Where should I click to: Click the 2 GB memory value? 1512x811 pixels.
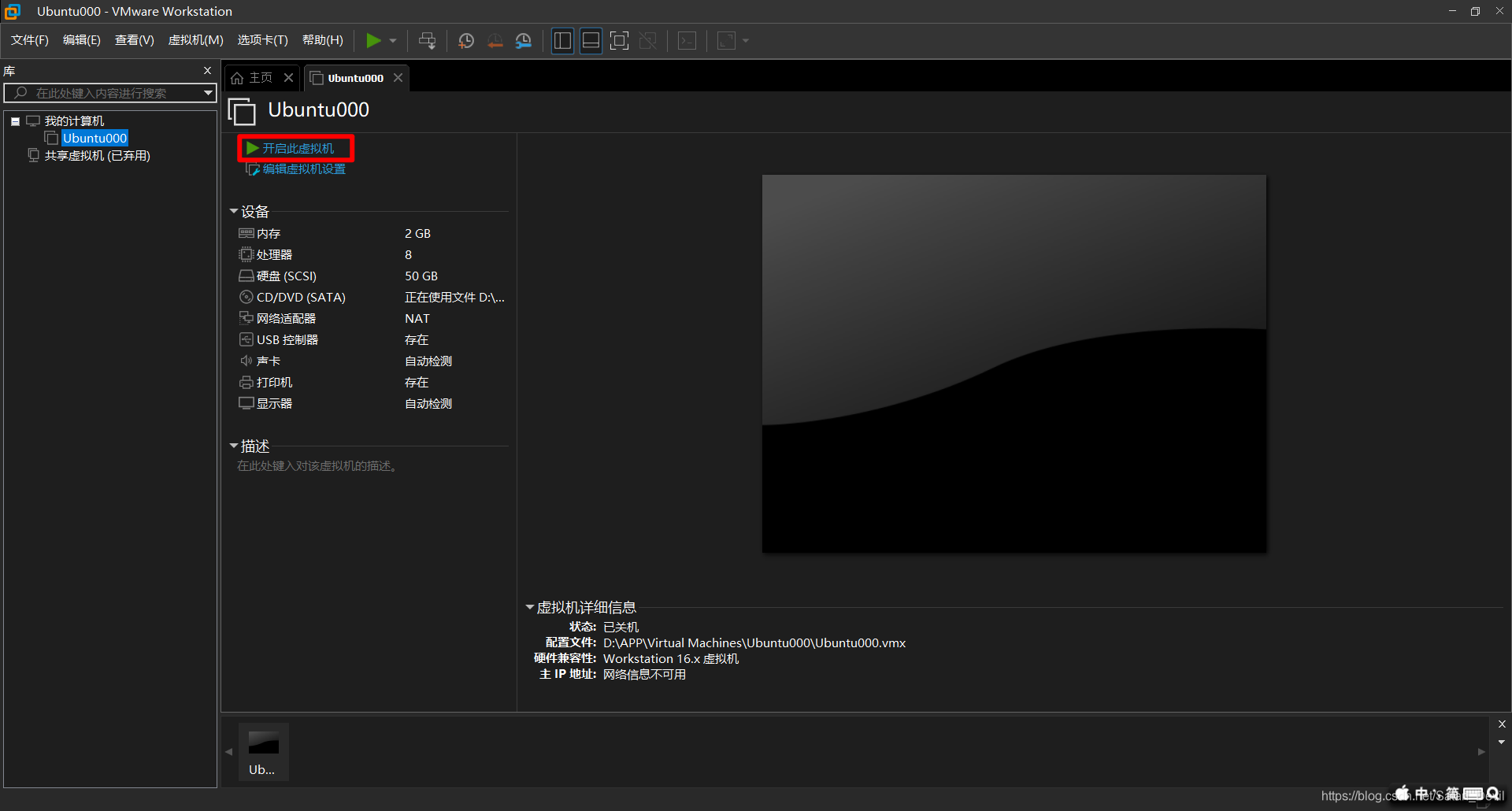click(417, 233)
